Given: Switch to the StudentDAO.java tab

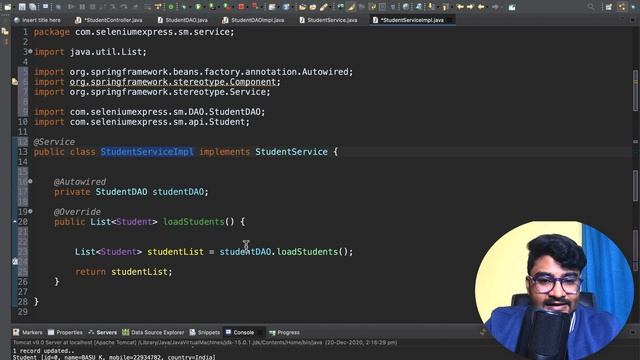Looking at the screenshot, I should coord(182,20).
